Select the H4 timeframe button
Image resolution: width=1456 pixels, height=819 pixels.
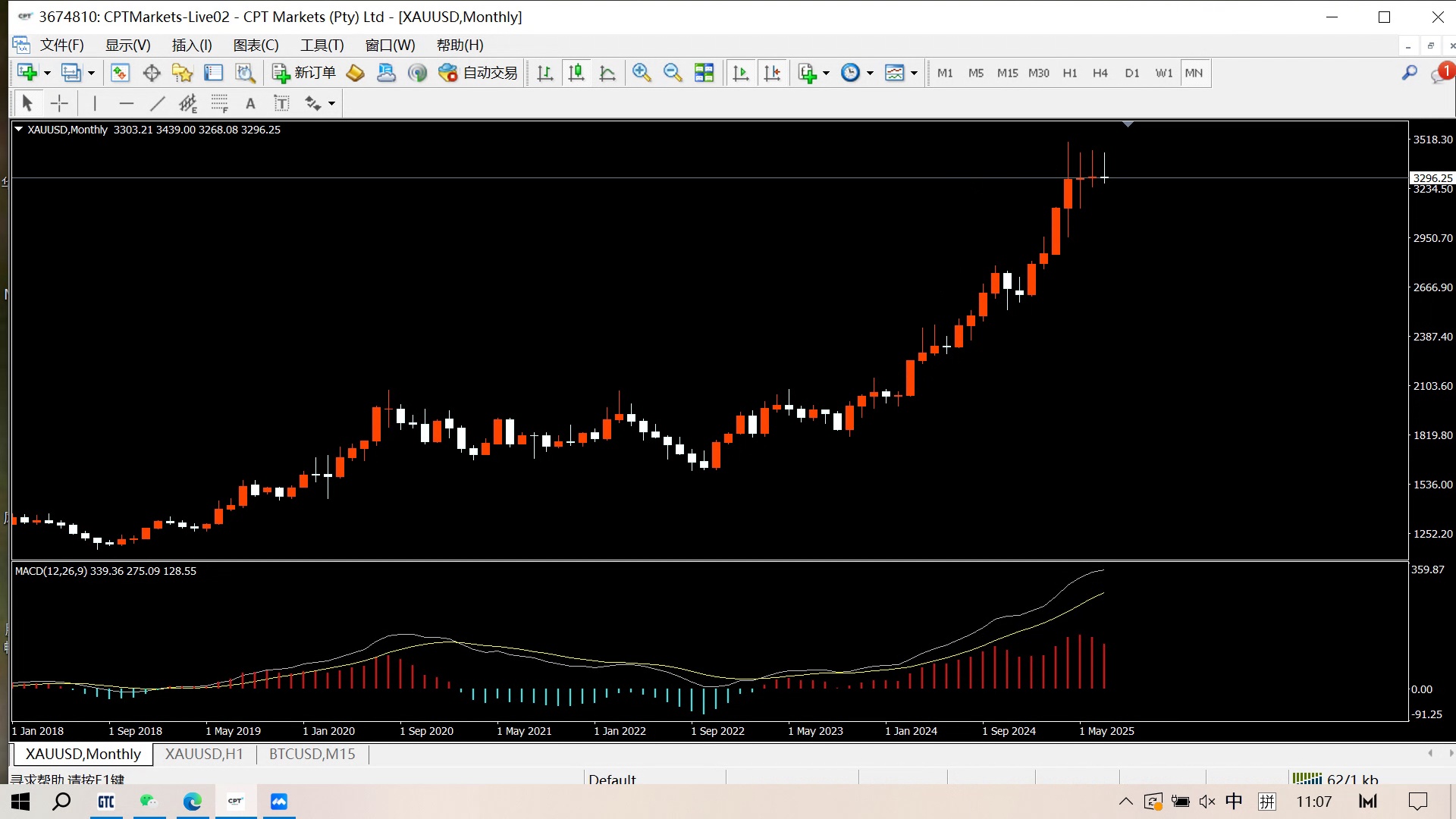click(1100, 73)
